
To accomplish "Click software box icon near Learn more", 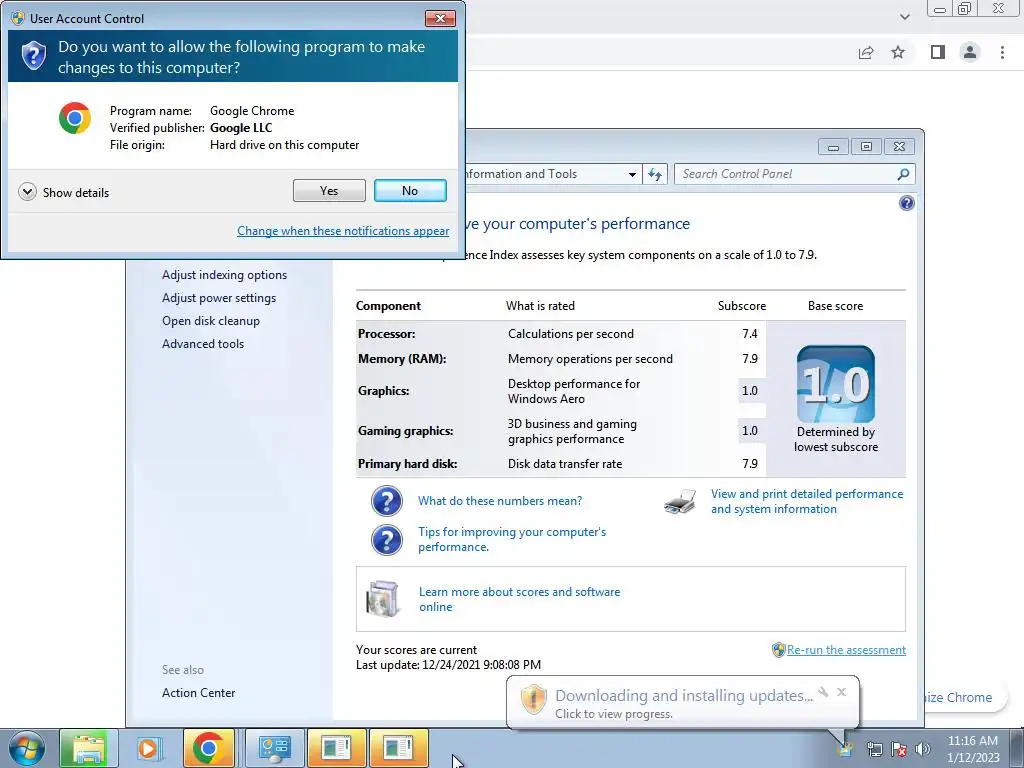I will [383, 599].
